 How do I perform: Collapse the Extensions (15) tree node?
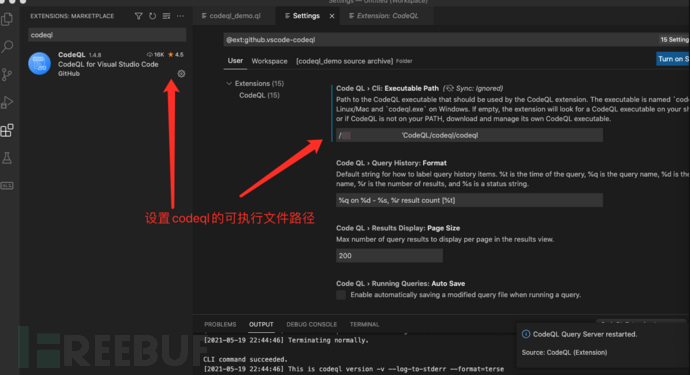229,83
